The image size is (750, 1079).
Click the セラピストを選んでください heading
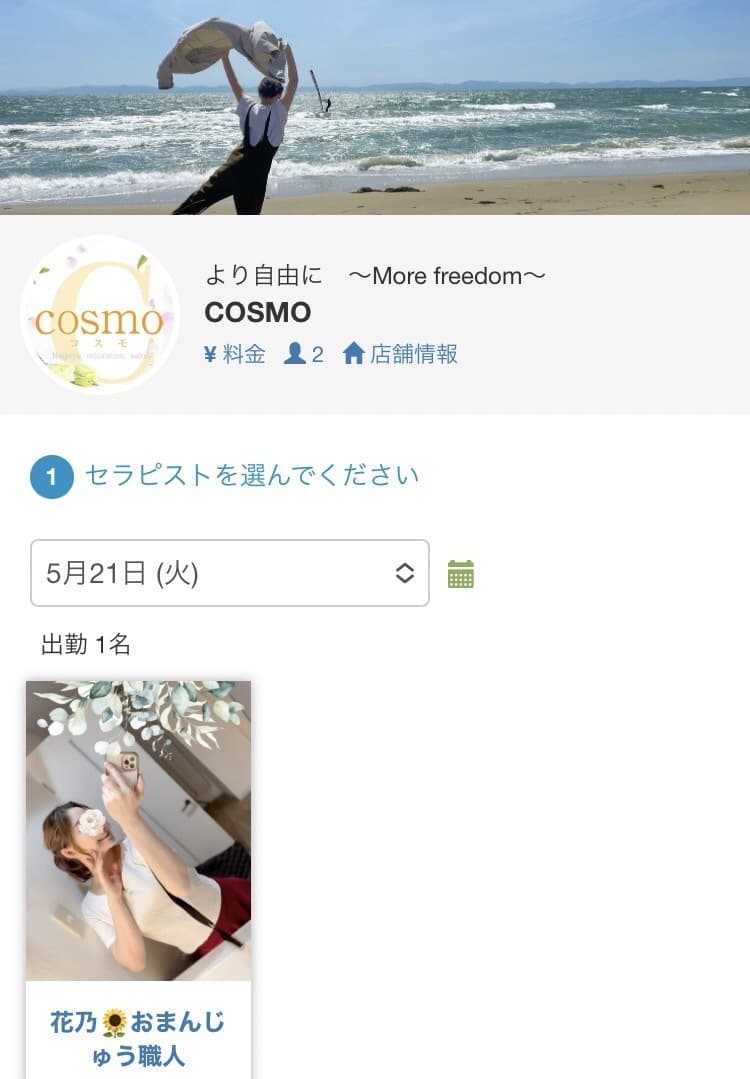tap(252, 476)
